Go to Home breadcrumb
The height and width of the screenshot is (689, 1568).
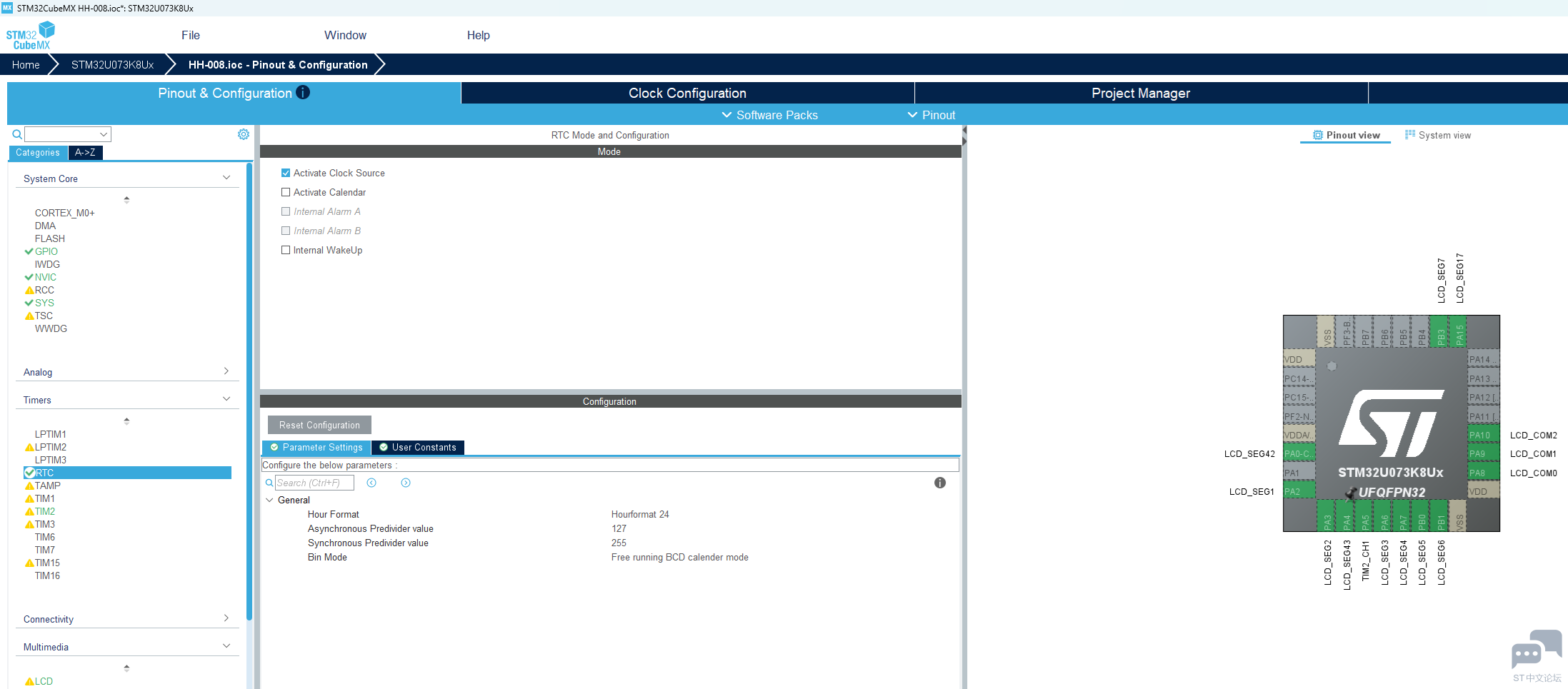pyautogui.click(x=26, y=64)
